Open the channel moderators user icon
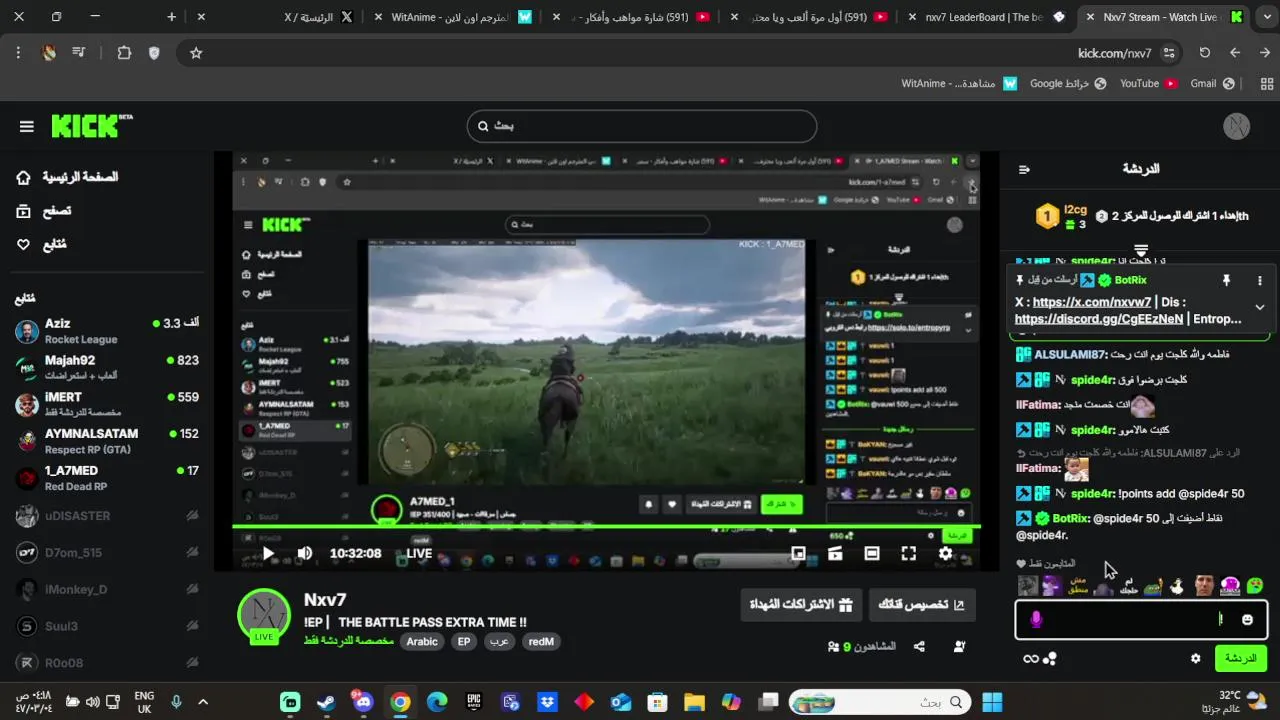The image size is (1280, 720). [959, 647]
